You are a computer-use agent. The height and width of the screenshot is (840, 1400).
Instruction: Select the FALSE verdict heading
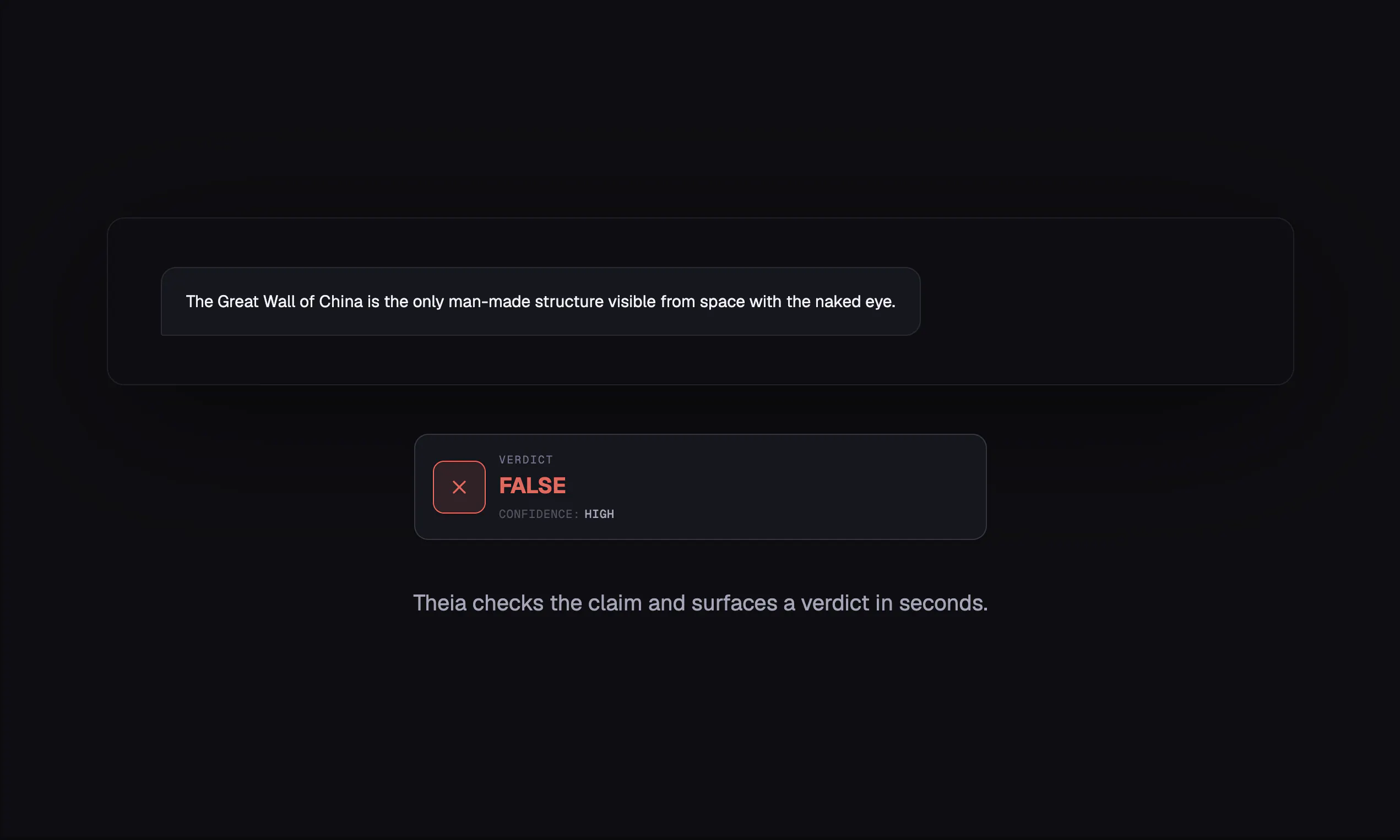pyautogui.click(x=532, y=486)
